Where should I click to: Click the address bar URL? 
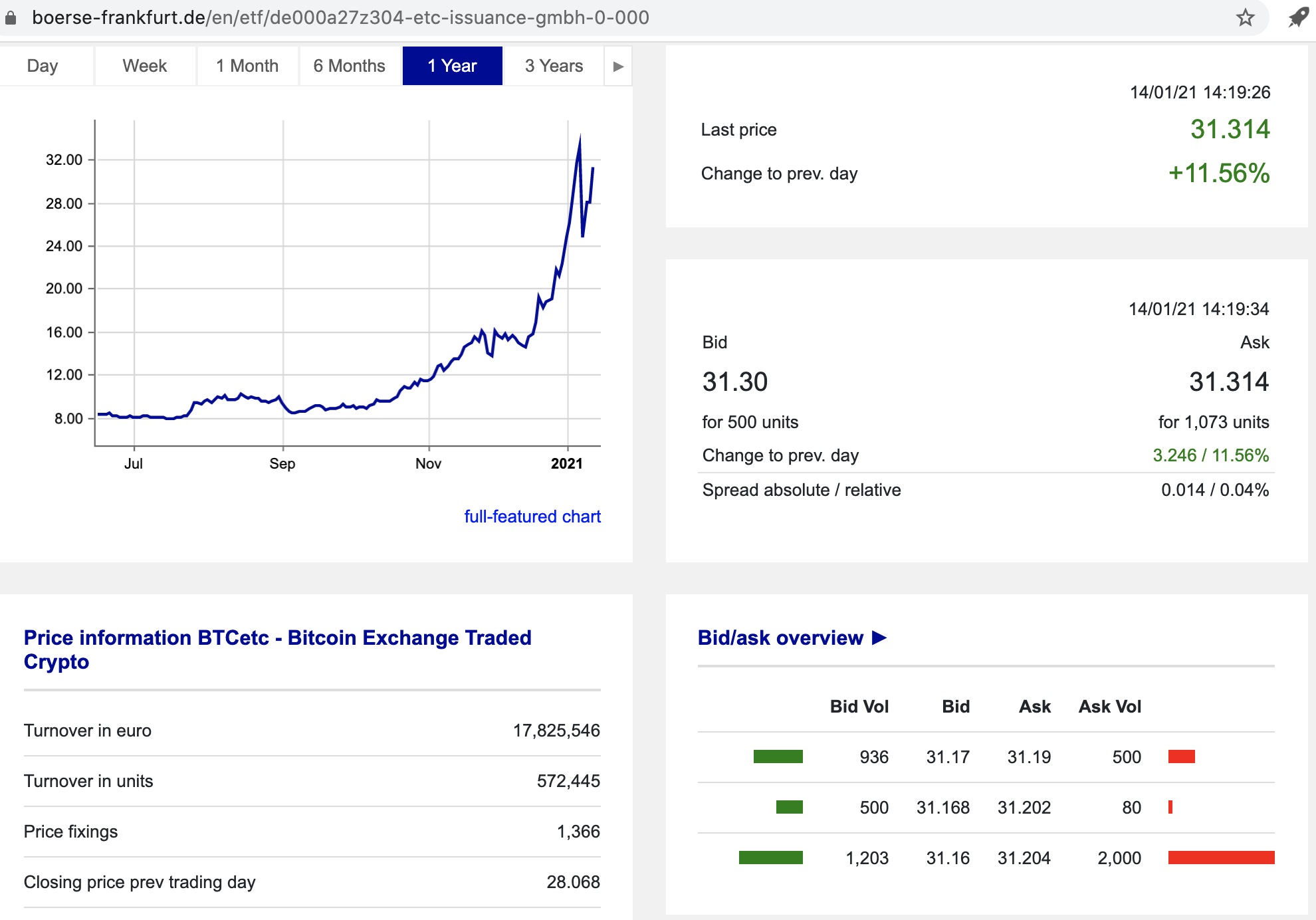click(x=341, y=17)
